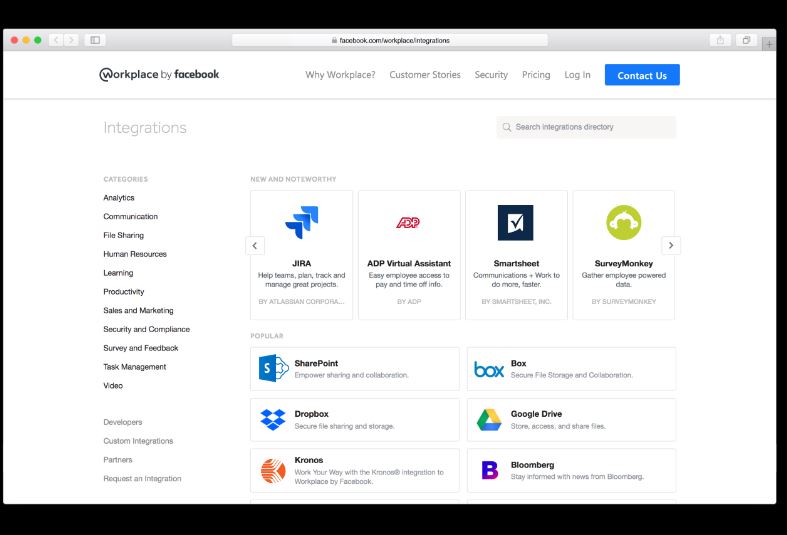Open Why Workplace? menu item
The image size is (787, 535).
340,75
